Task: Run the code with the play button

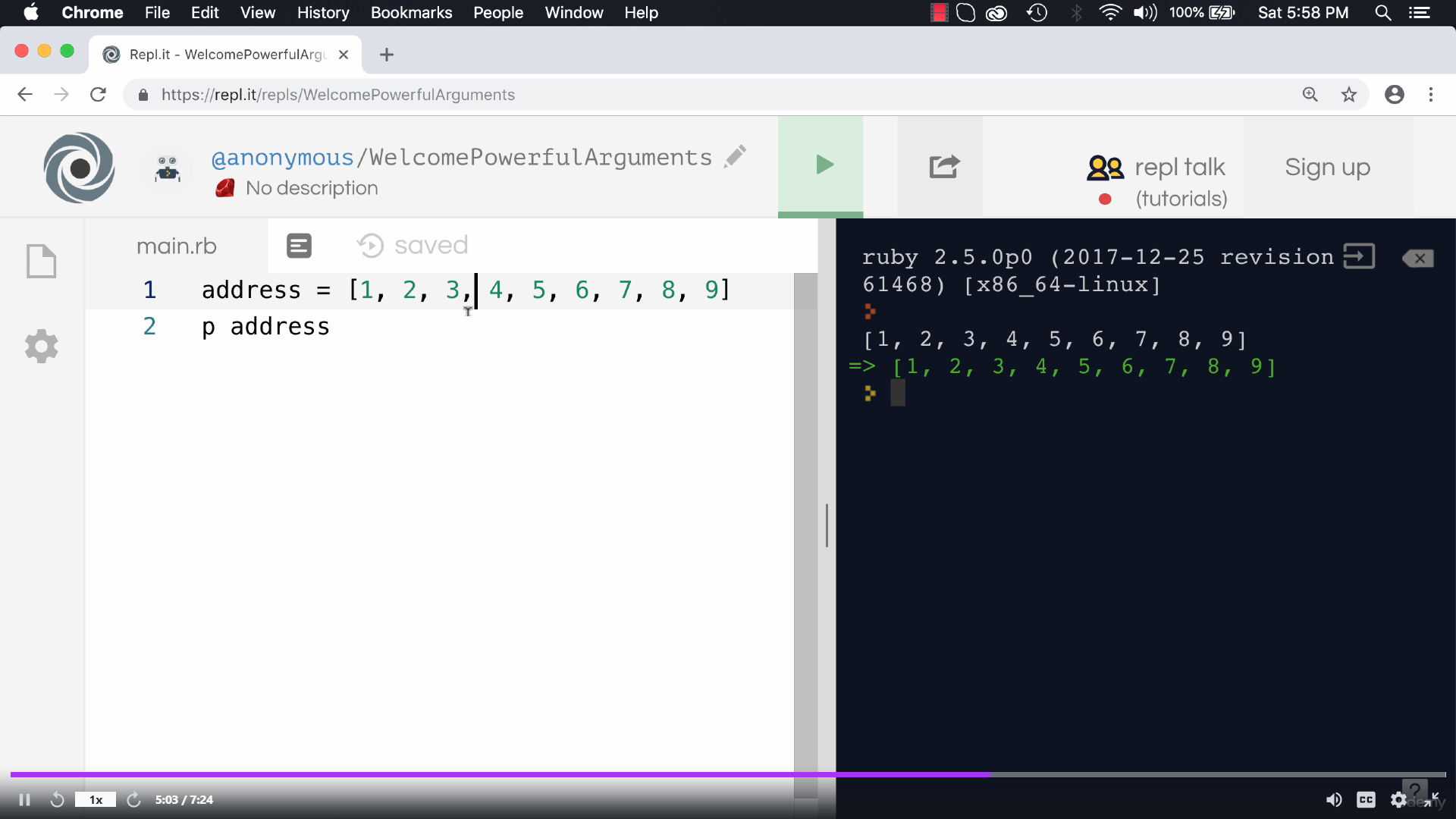Action: [822, 165]
